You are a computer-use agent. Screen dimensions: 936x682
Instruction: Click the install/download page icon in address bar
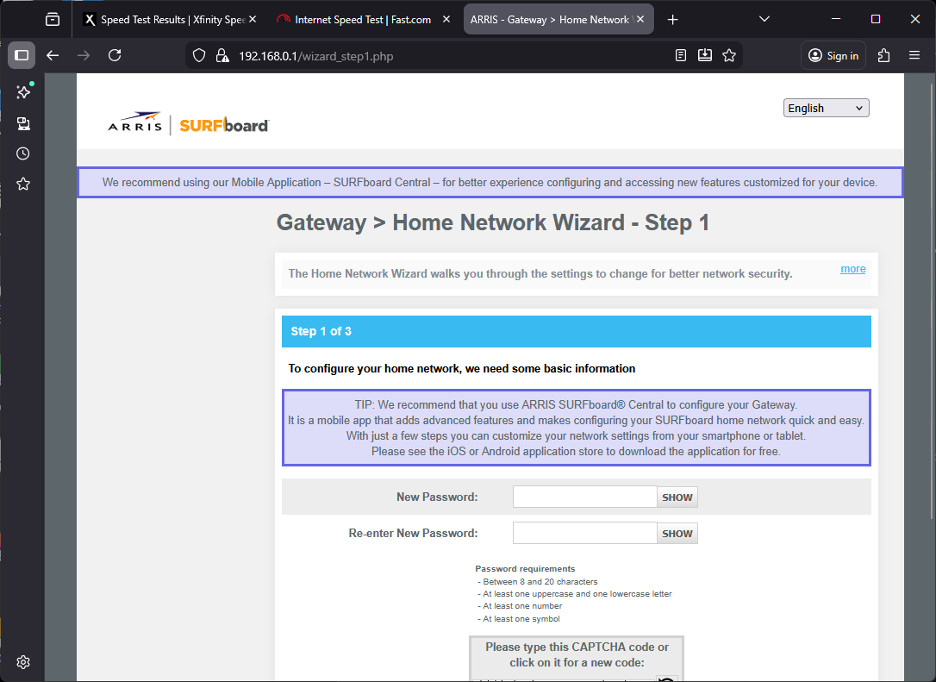pyautogui.click(x=705, y=56)
